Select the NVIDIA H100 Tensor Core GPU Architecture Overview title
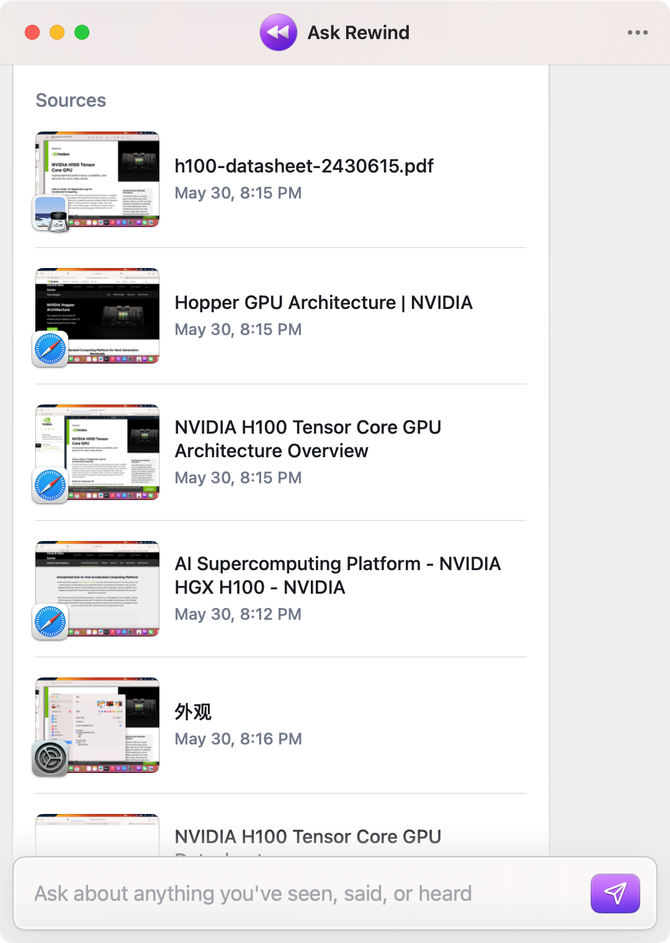 pyautogui.click(x=308, y=439)
